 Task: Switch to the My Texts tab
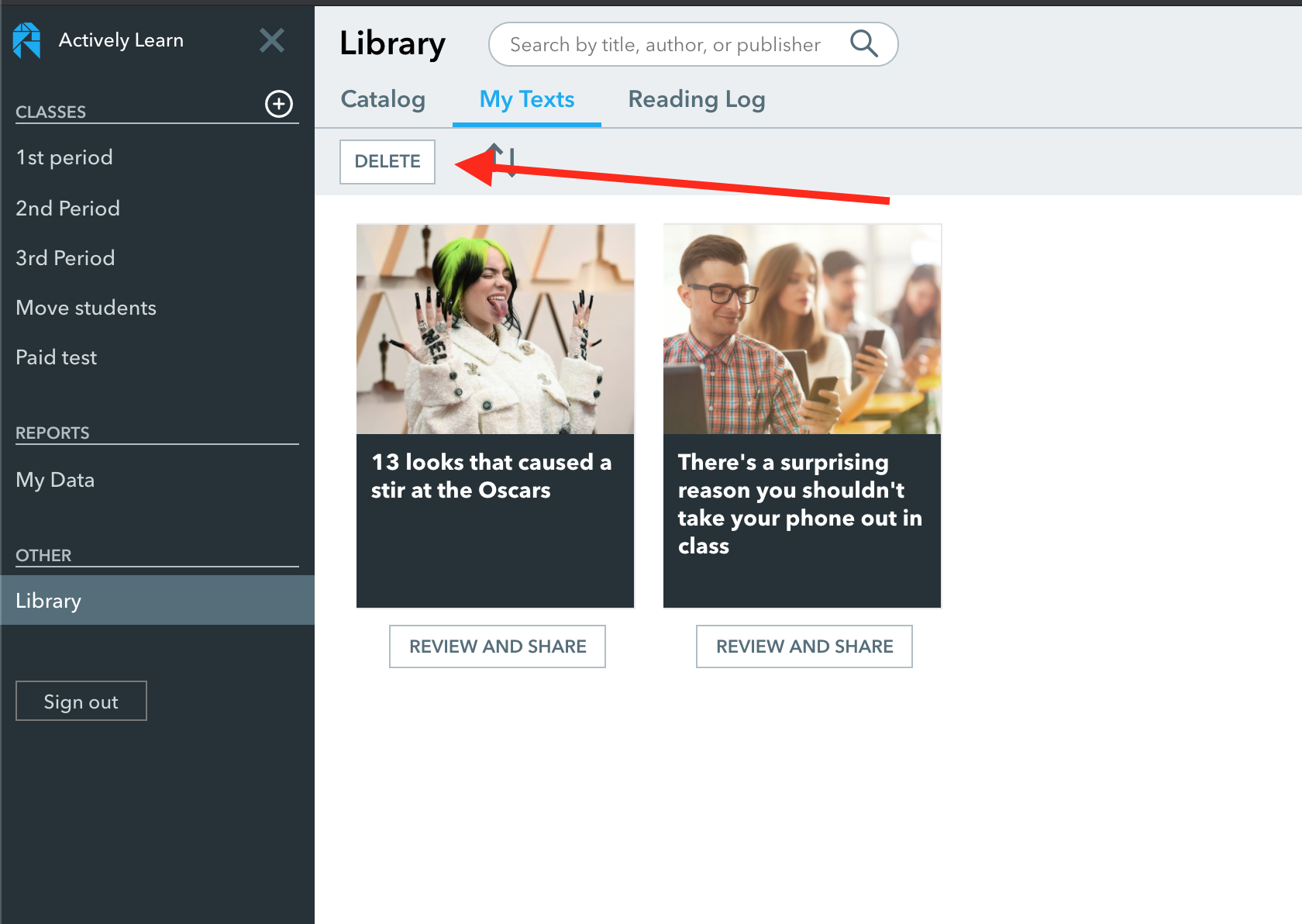(x=527, y=99)
